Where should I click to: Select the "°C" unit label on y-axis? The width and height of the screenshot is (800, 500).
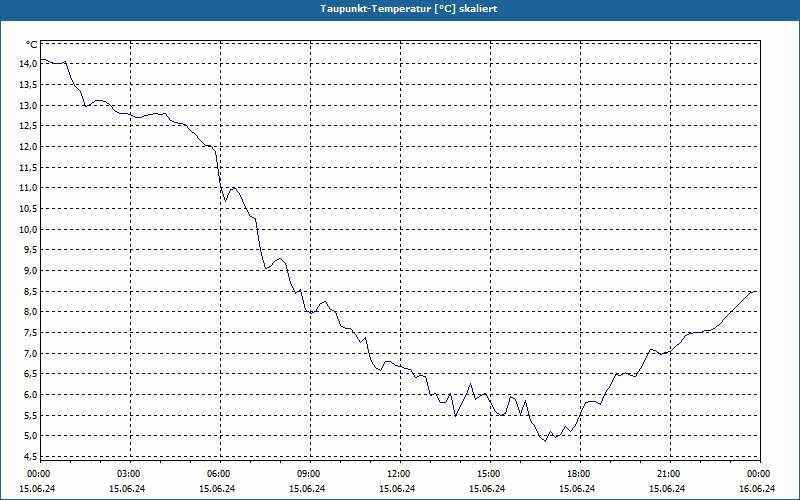coord(31,45)
